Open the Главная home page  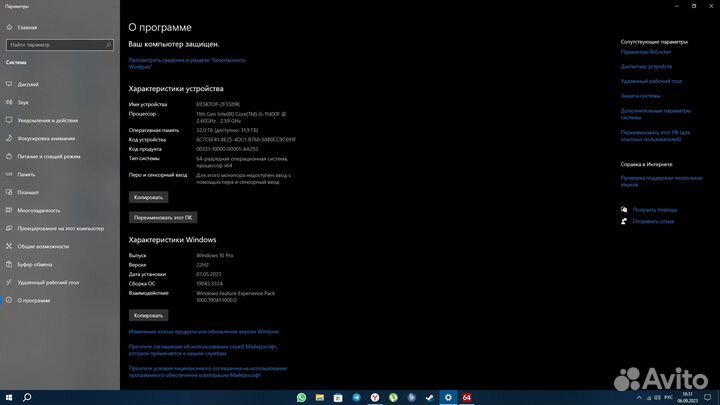22,28
